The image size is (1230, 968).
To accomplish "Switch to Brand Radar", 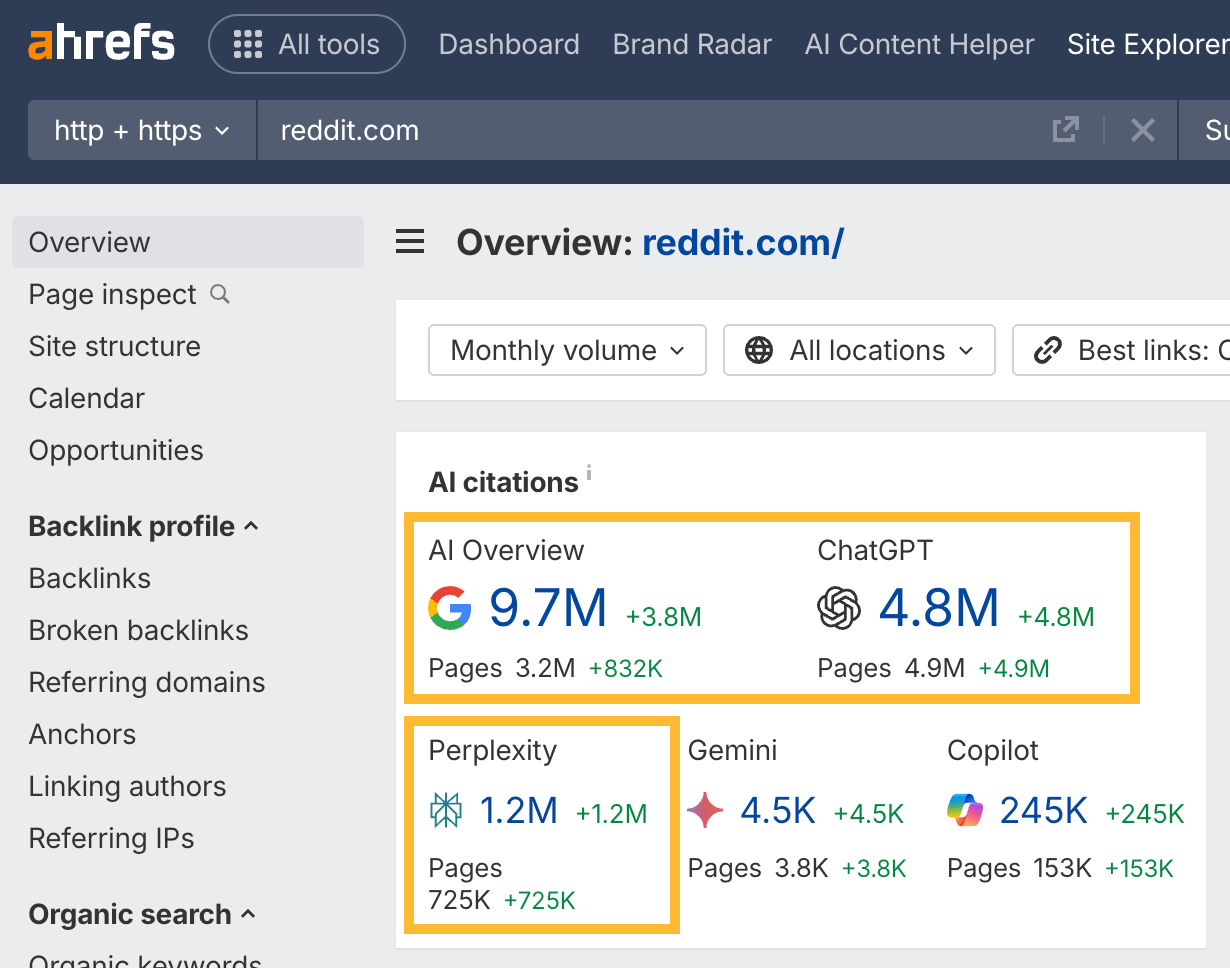I will point(691,44).
